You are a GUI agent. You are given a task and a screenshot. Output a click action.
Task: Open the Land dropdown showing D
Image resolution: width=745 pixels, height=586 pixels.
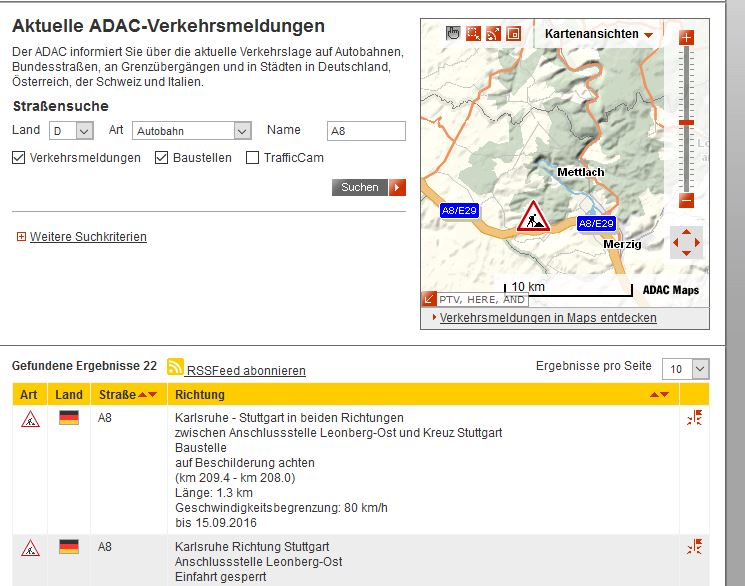[71, 131]
